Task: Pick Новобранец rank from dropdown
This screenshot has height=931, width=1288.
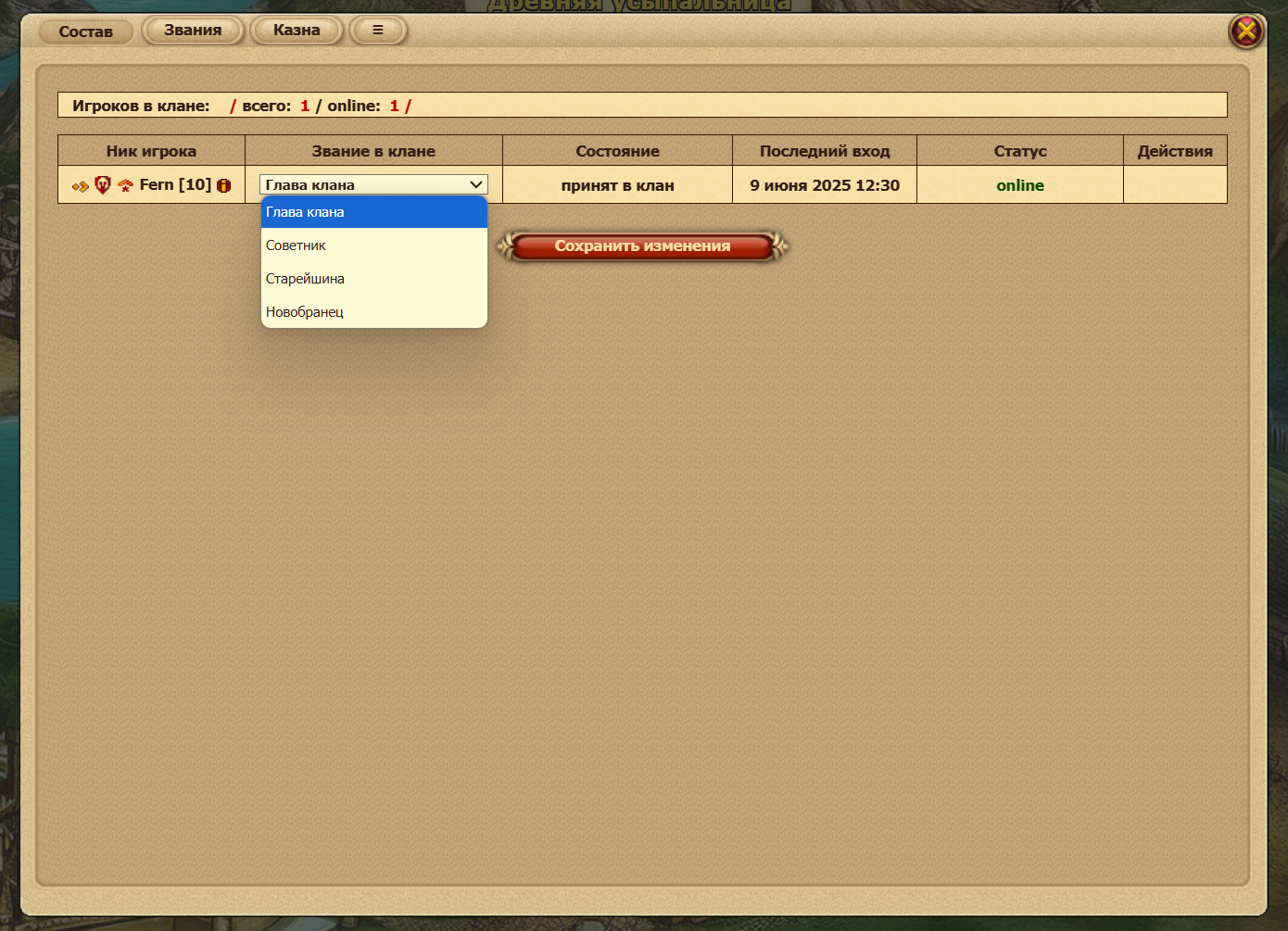Action: pos(373,312)
